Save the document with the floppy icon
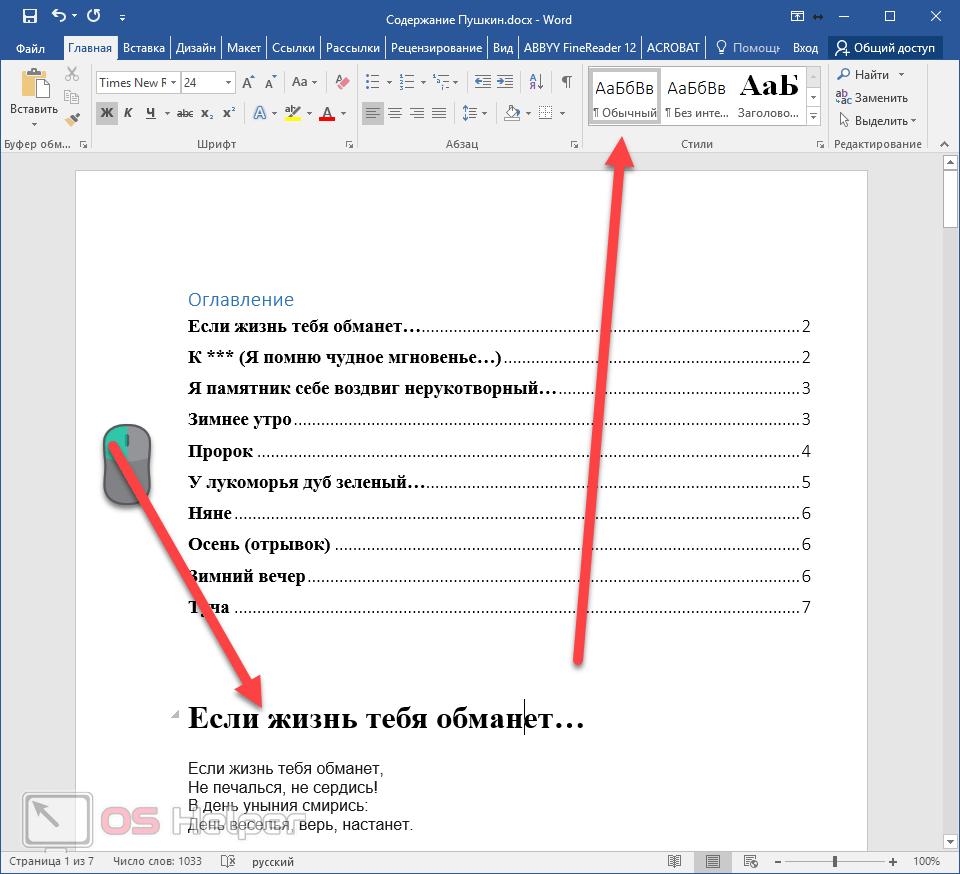Viewport: 960px width, 874px height. pos(29,17)
